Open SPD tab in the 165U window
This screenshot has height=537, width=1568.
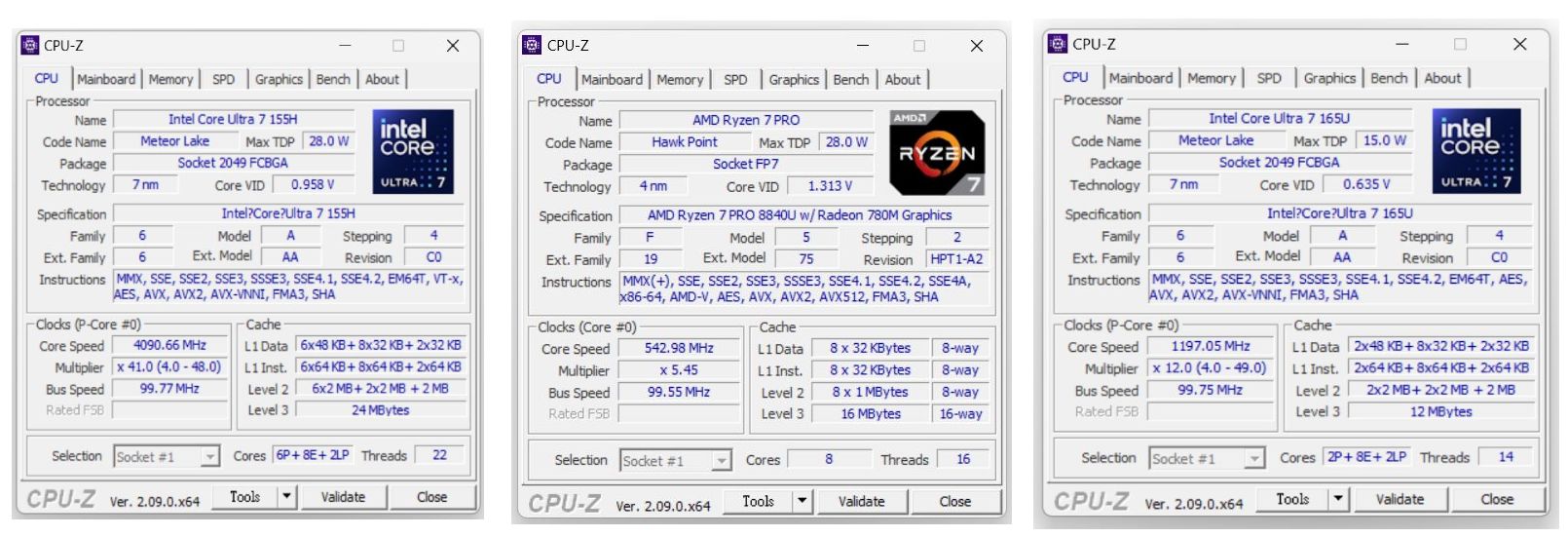1269,78
